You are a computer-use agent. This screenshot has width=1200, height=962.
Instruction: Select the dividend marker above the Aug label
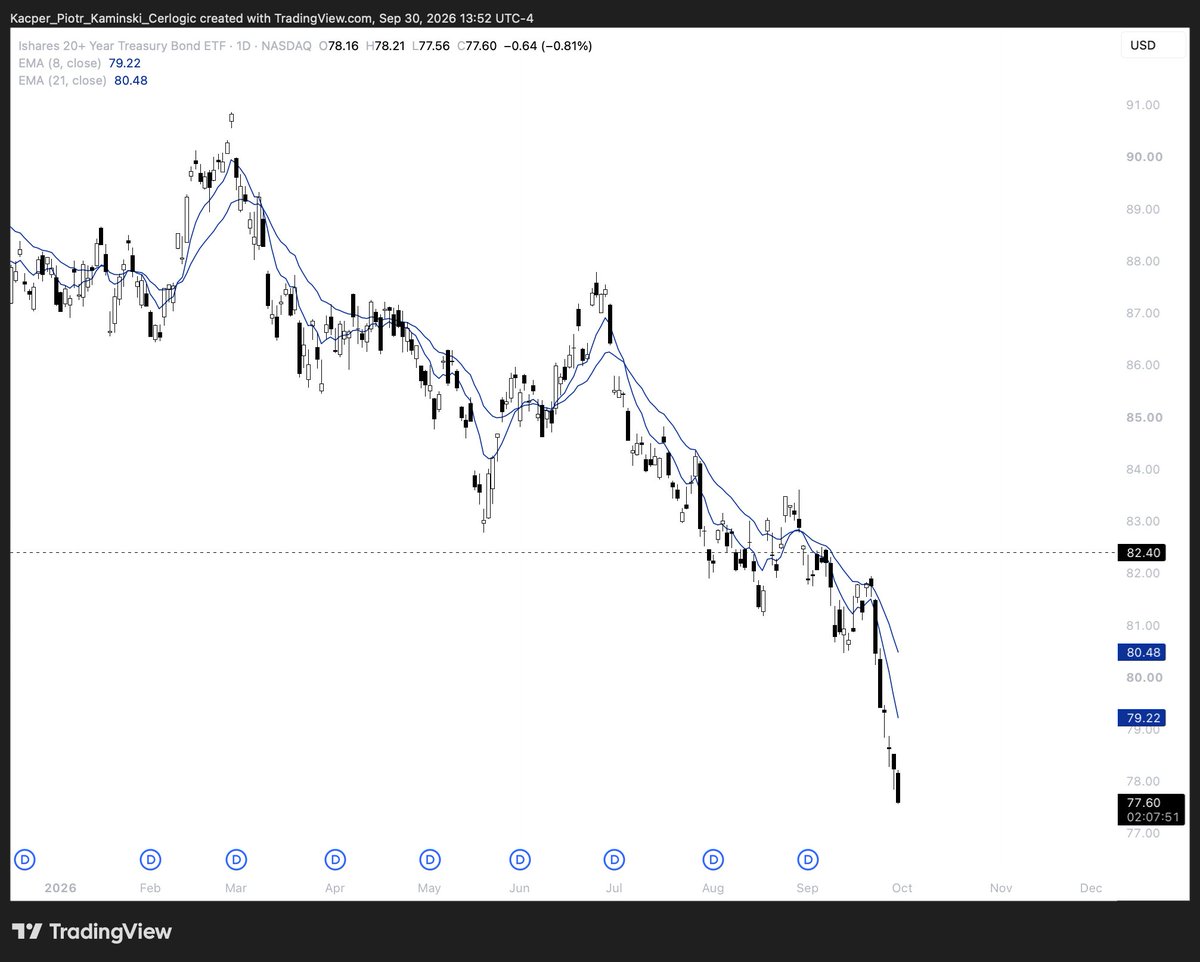coord(713,859)
